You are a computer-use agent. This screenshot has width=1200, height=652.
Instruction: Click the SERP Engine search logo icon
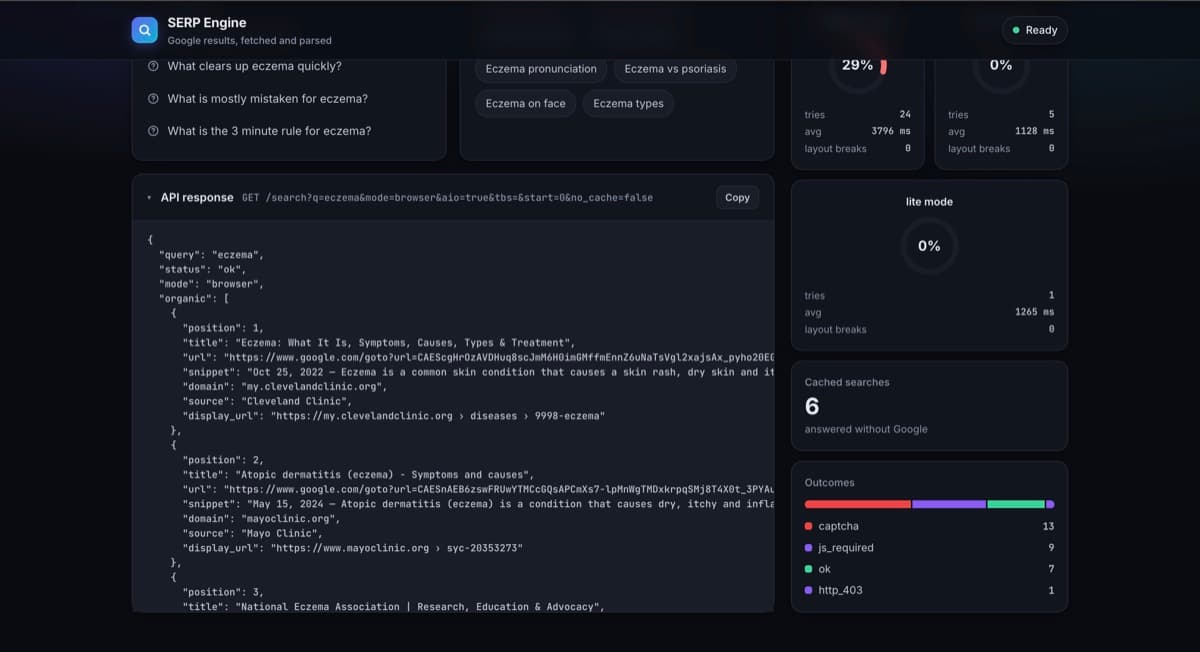[x=145, y=30]
